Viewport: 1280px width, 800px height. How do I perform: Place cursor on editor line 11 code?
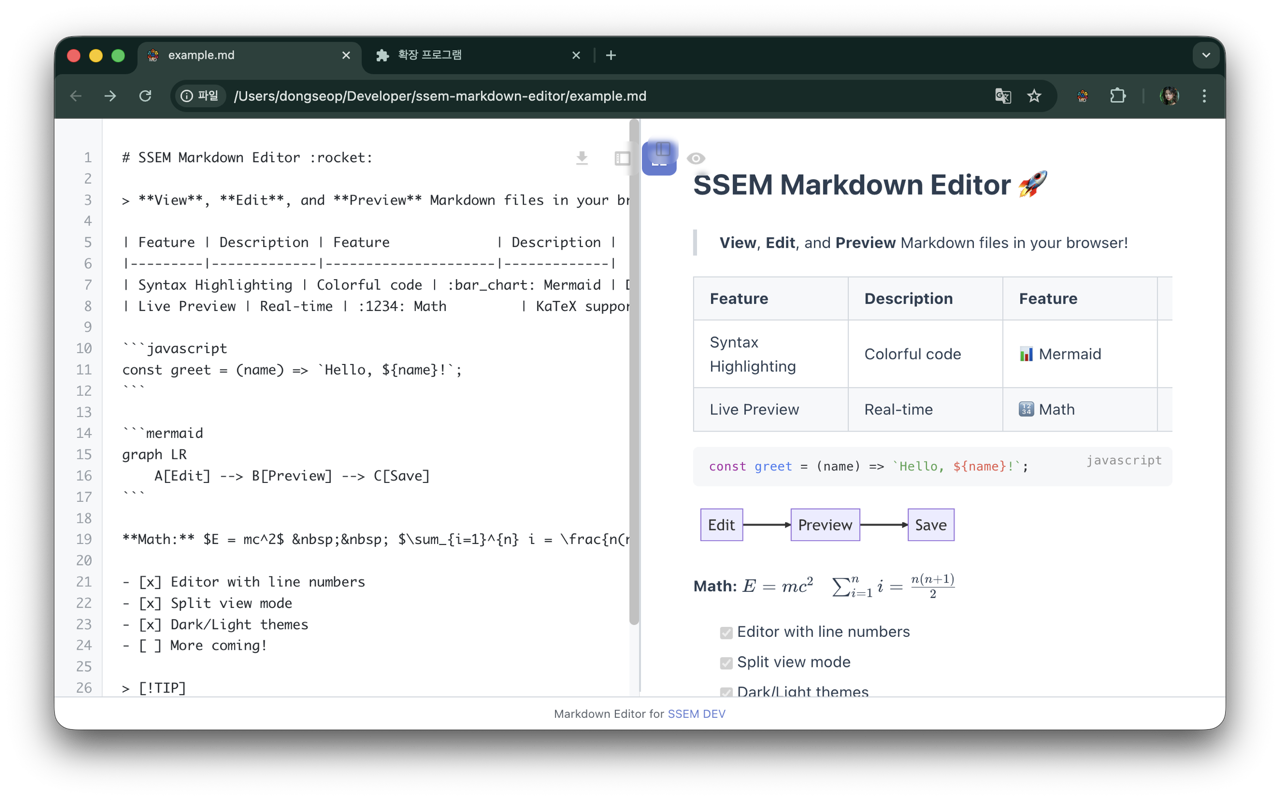pos(292,370)
